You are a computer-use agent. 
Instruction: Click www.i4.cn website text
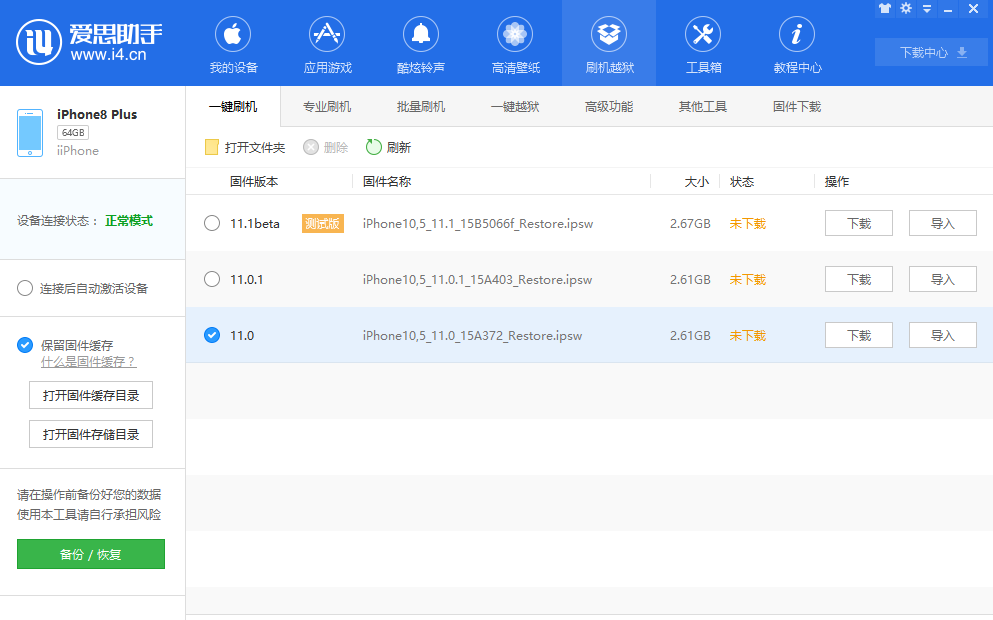[108, 55]
